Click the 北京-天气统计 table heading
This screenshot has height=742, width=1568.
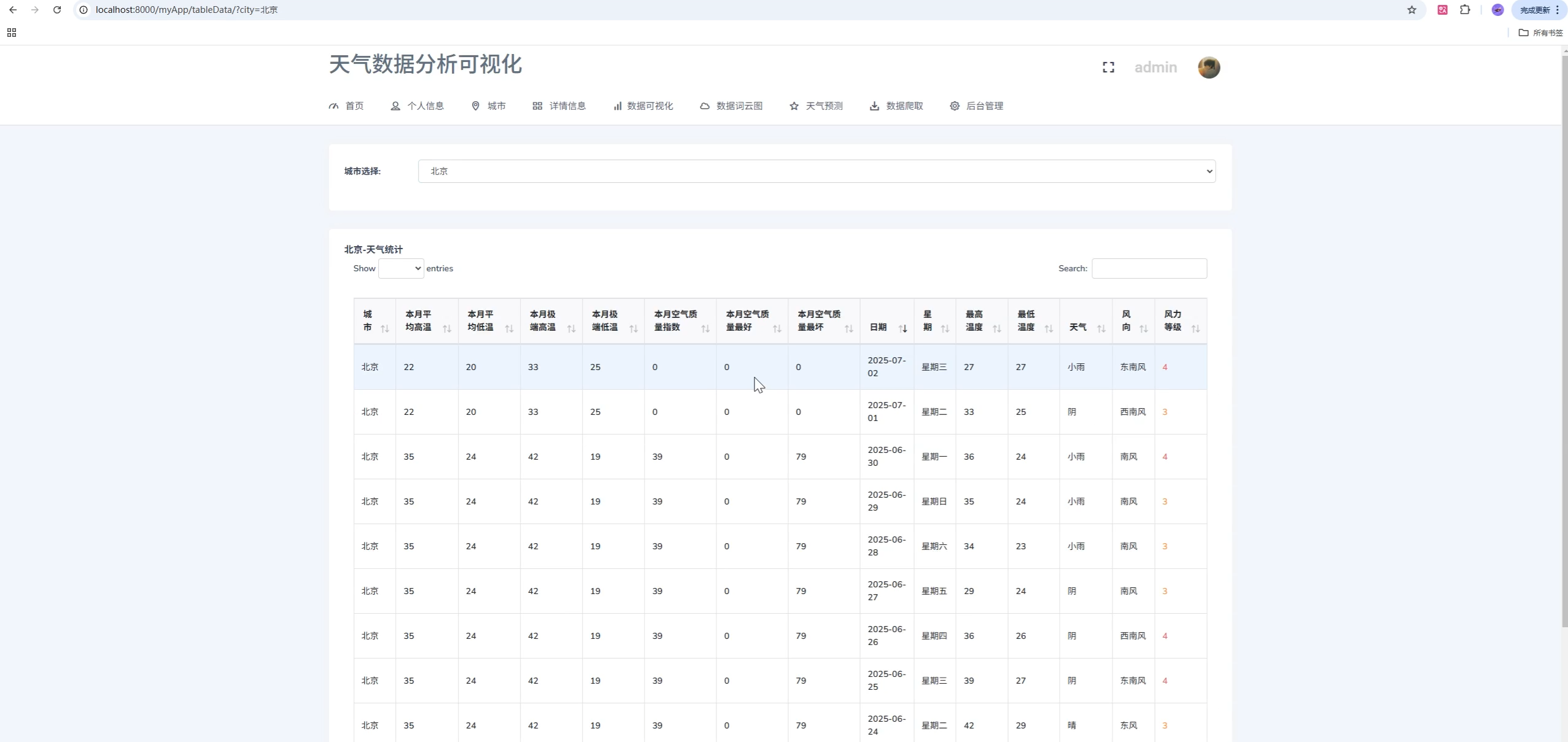pyautogui.click(x=373, y=250)
